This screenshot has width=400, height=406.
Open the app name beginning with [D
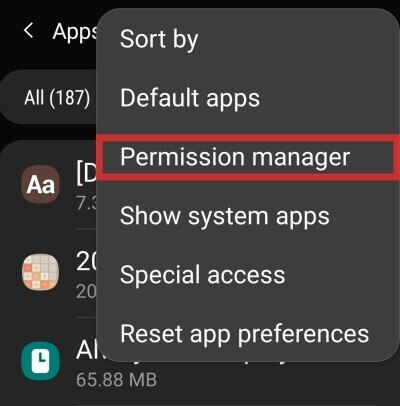point(86,174)
